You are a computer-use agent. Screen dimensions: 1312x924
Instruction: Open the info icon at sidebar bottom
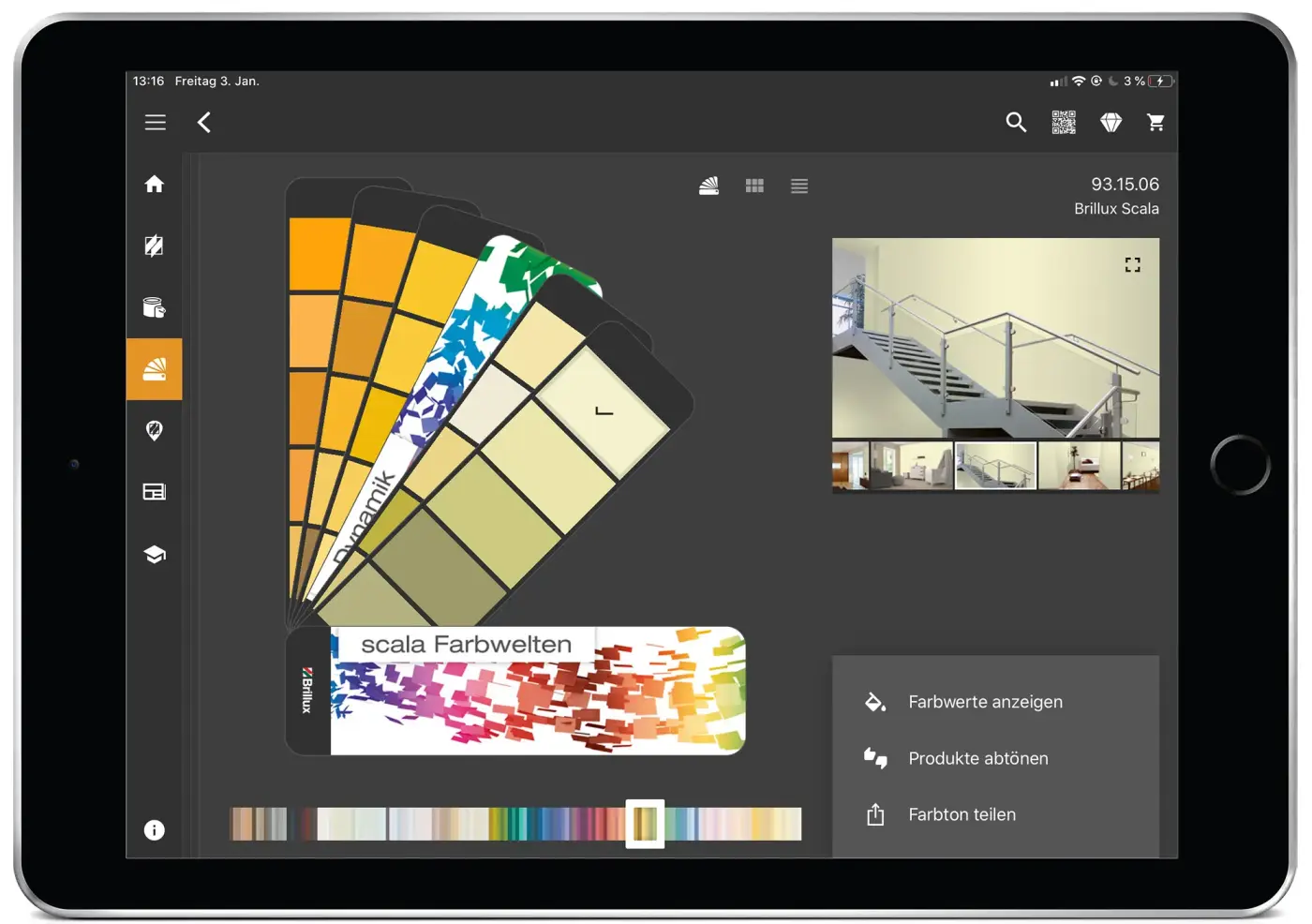click(x=155, y=830)
